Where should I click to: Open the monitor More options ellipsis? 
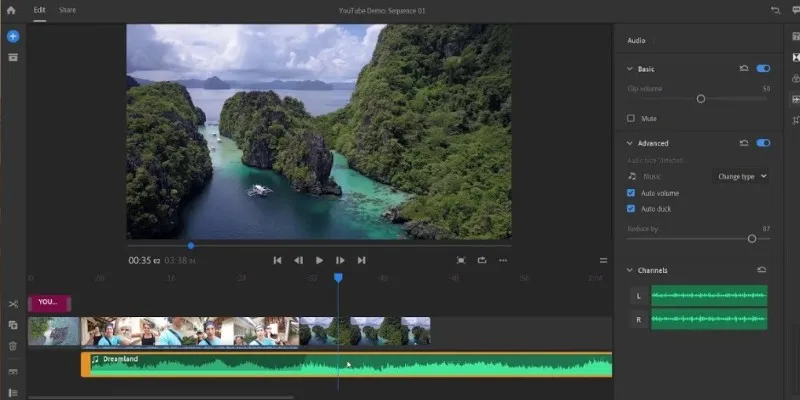[503, 260]
